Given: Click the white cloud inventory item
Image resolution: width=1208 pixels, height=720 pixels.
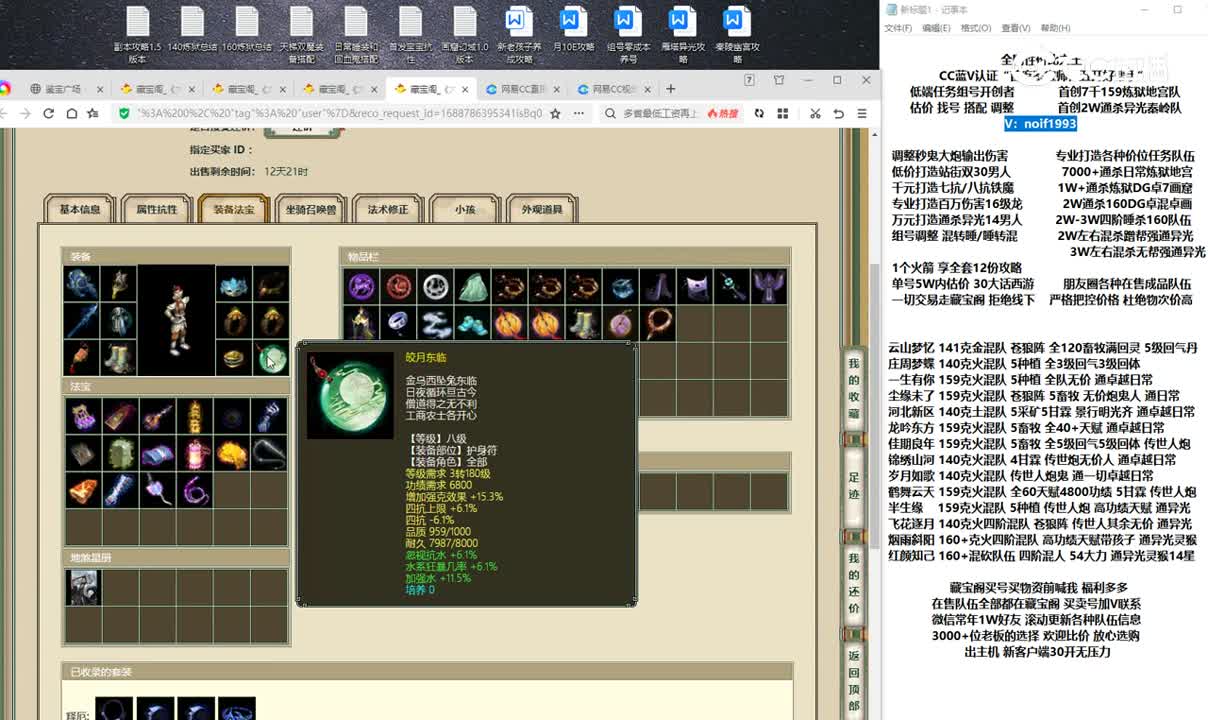Looking at the screenshot, I should pos(435,323).
